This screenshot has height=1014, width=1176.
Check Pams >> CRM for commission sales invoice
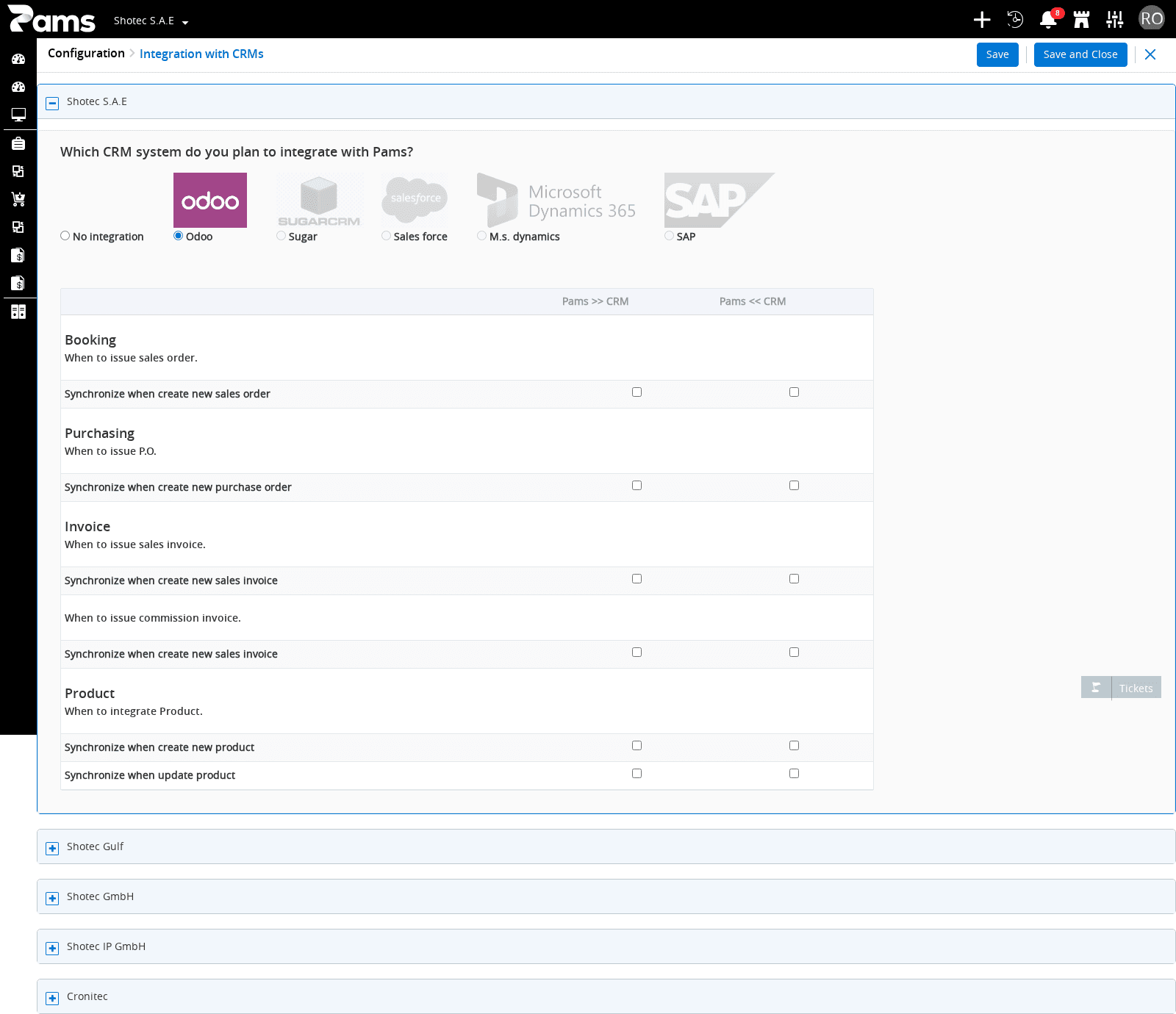[637, 652]
